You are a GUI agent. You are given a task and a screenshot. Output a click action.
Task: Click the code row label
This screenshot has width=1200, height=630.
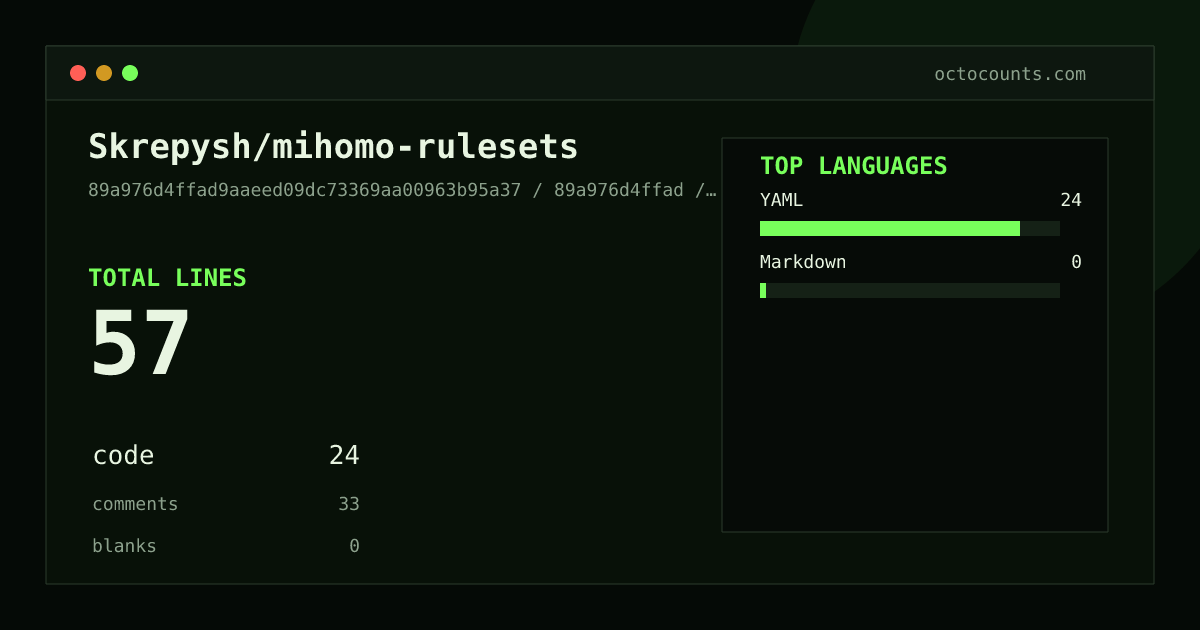[x=123, y=456]
